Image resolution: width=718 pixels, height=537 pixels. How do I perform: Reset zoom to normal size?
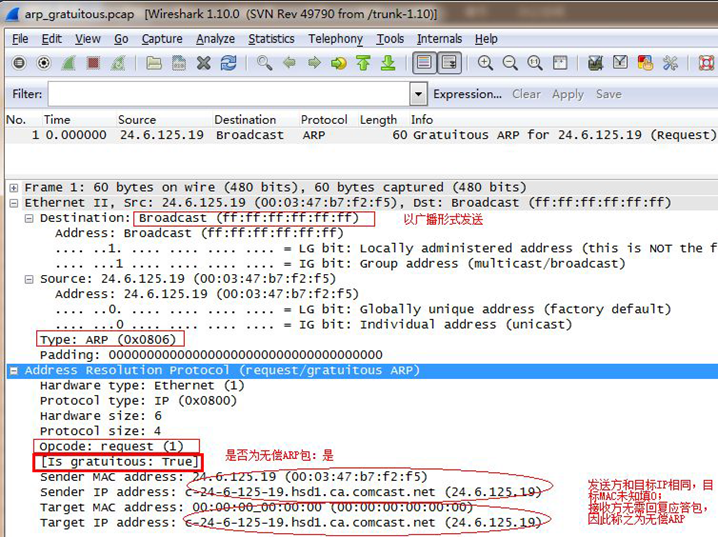pos(535,63)
